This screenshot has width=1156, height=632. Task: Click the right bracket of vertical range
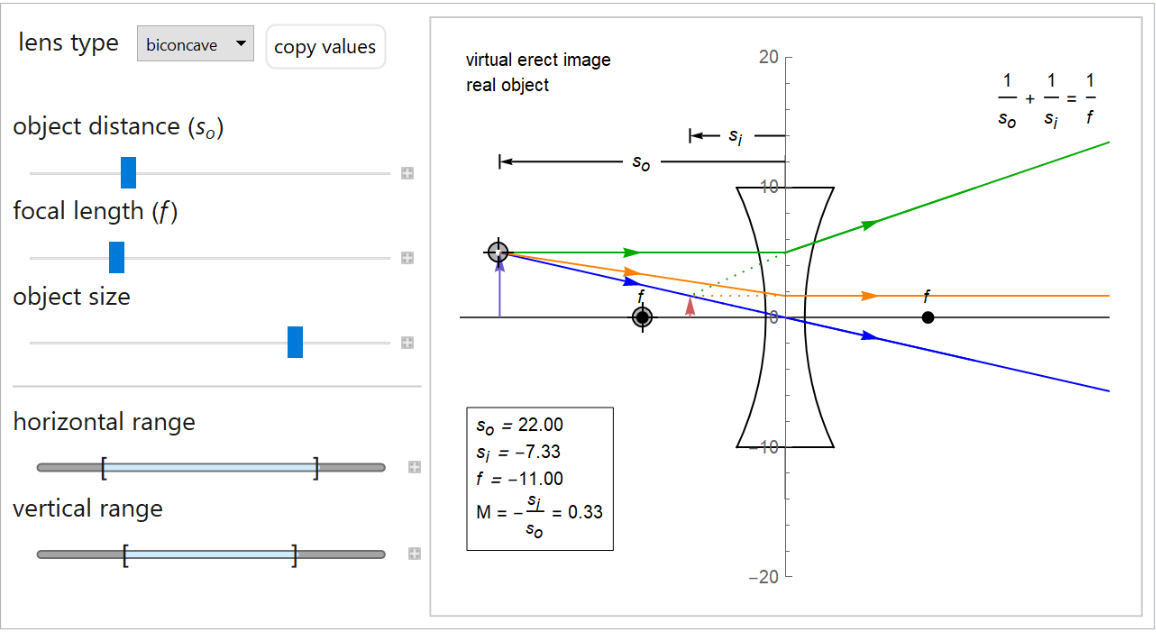(x=295, y=554)
